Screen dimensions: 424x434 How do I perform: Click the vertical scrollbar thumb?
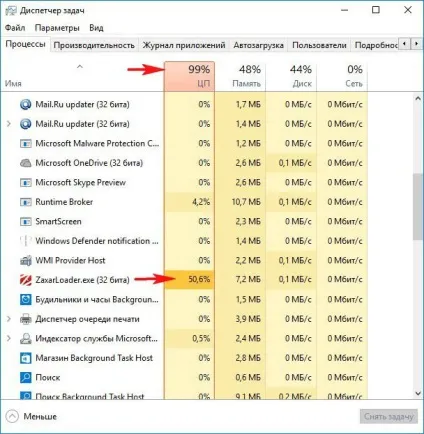[418, 206]
